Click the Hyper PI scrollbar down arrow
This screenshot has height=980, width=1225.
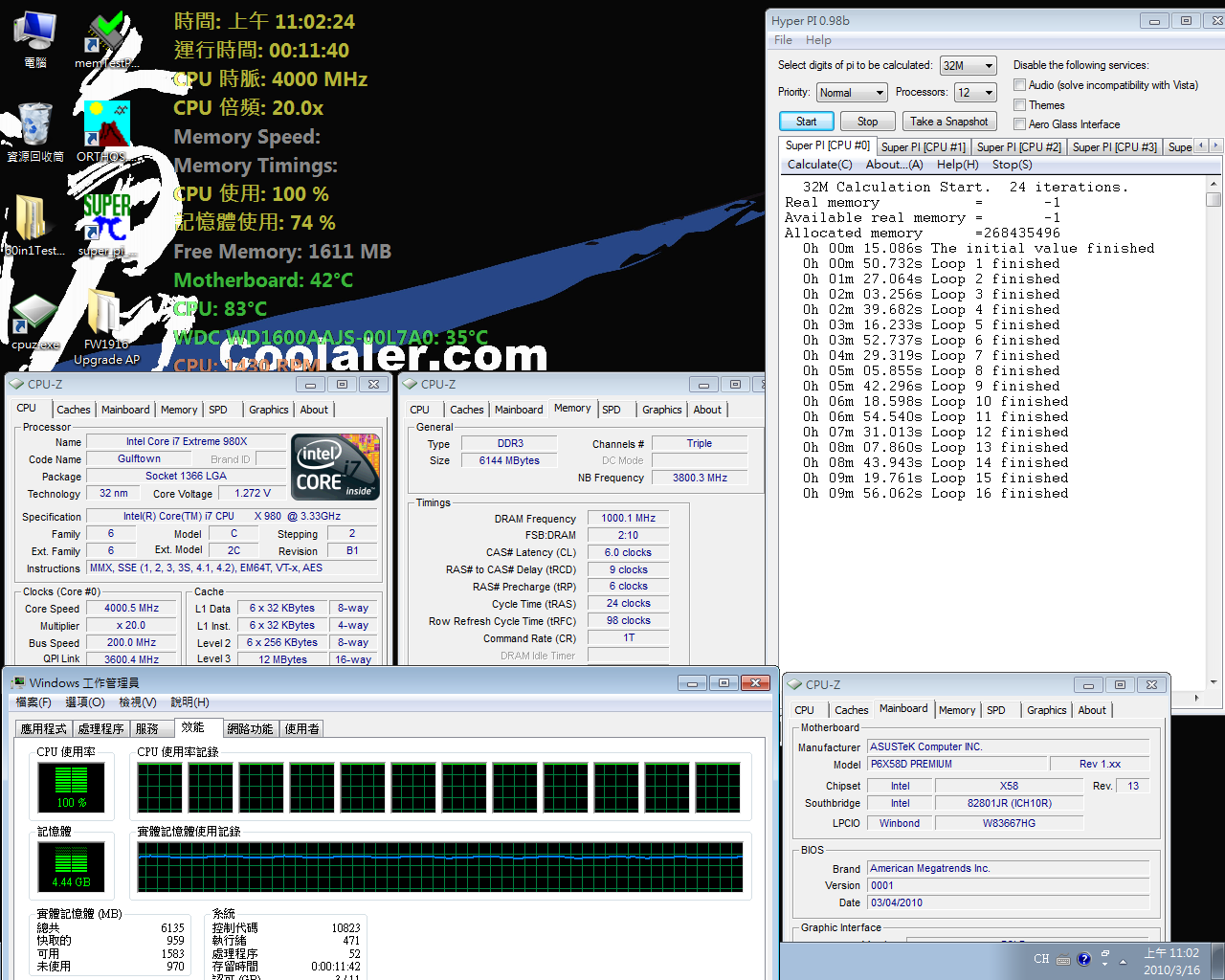1214,682
